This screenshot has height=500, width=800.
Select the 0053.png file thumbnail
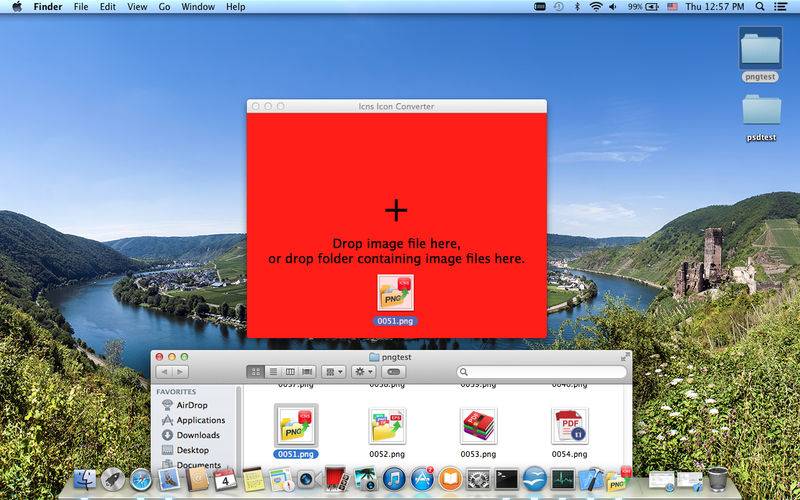click(478, 426)
